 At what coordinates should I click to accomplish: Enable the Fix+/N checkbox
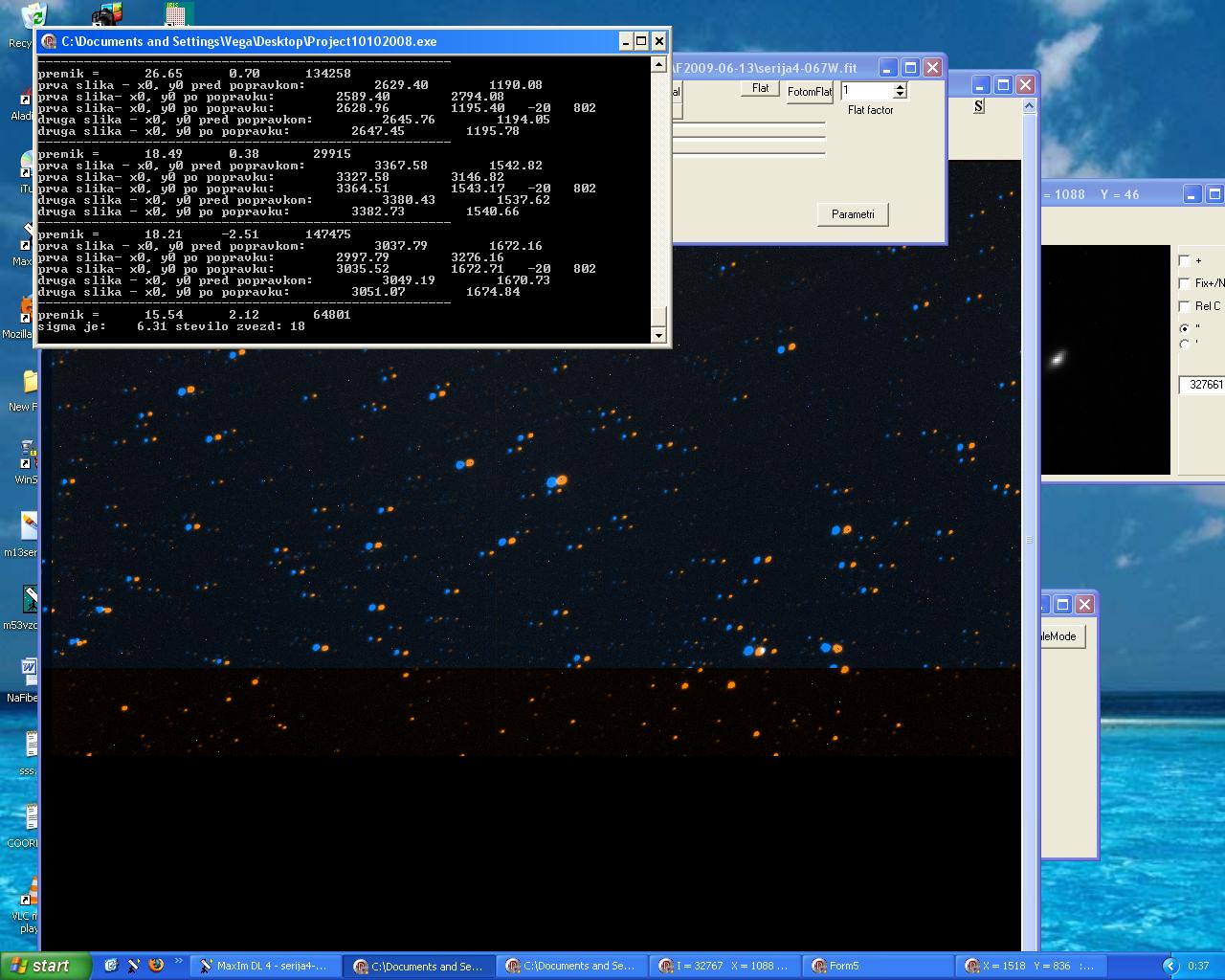(x=1184, y=283)
